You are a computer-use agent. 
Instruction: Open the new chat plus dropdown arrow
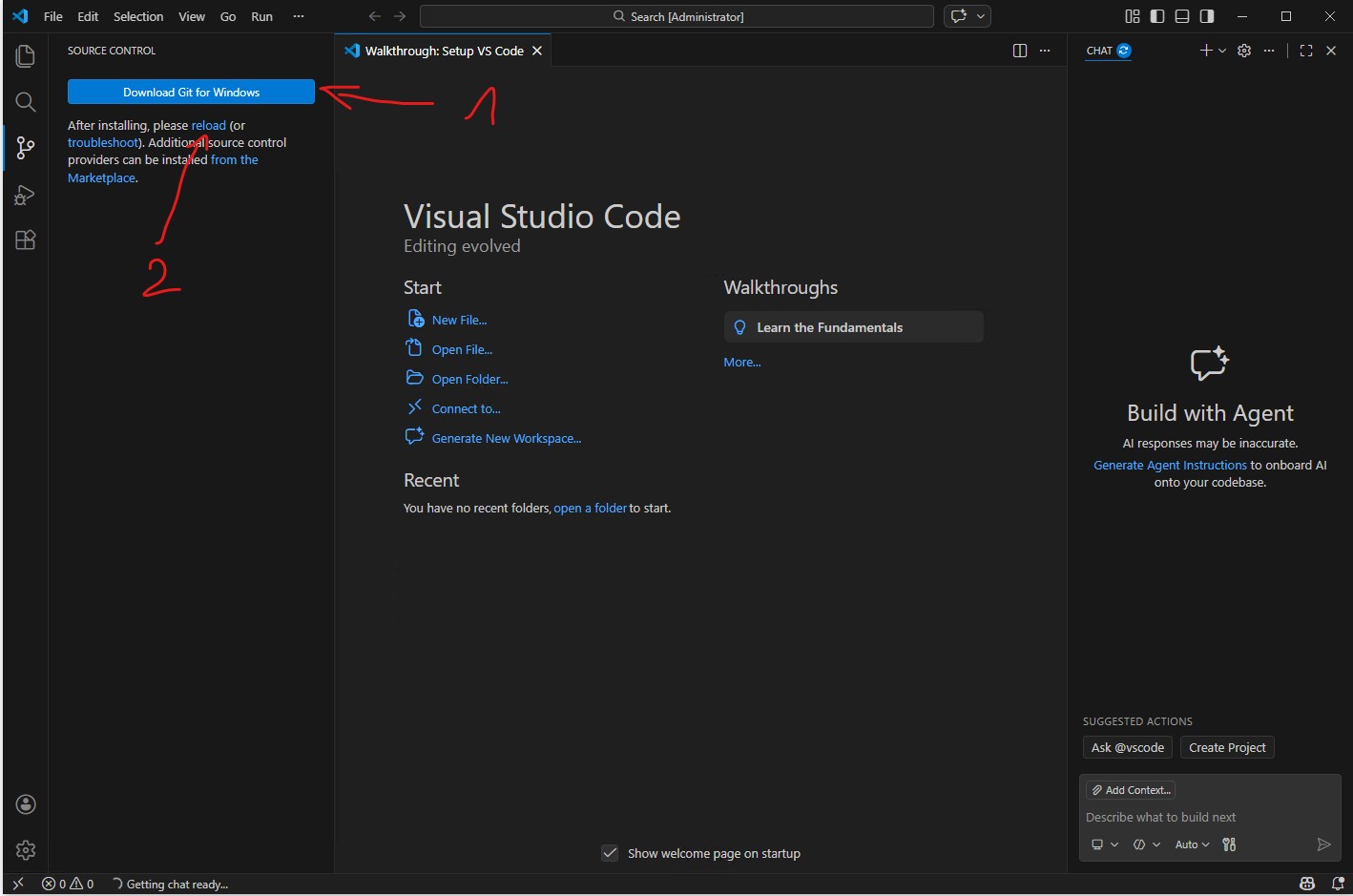(x=1222, y=51)
